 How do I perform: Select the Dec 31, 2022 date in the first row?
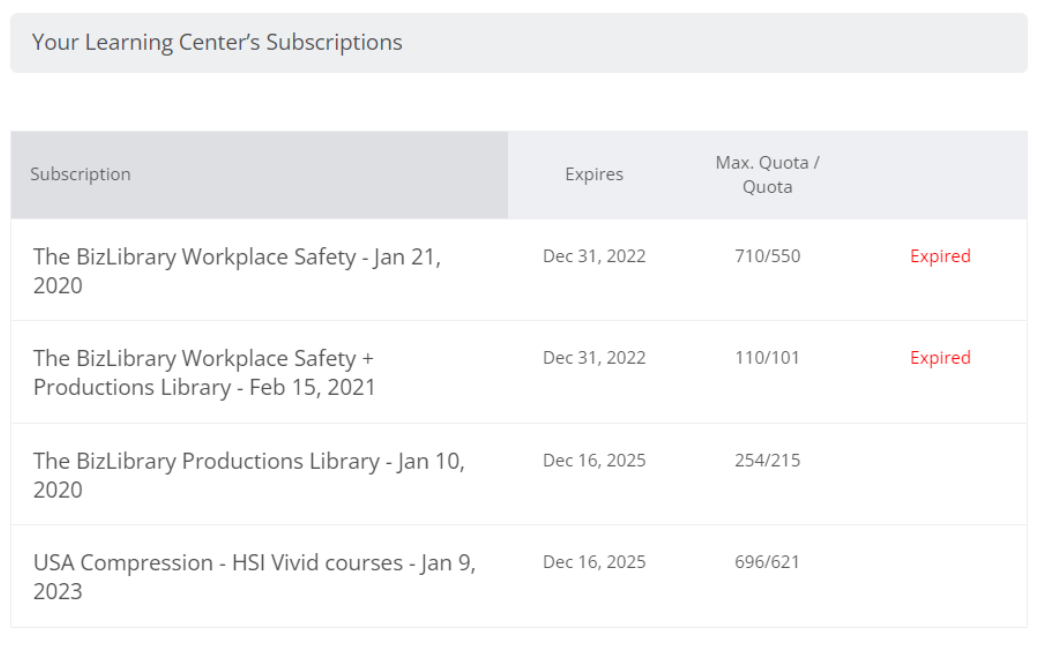[x=595, y=256]
